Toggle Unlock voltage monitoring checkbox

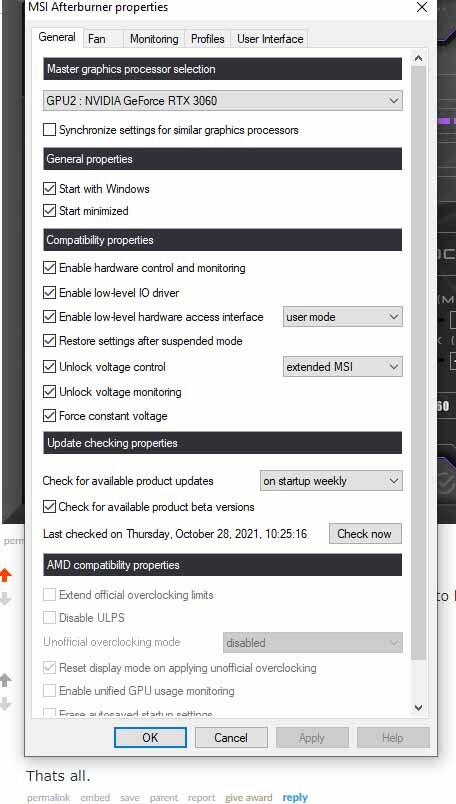[49, 392]
